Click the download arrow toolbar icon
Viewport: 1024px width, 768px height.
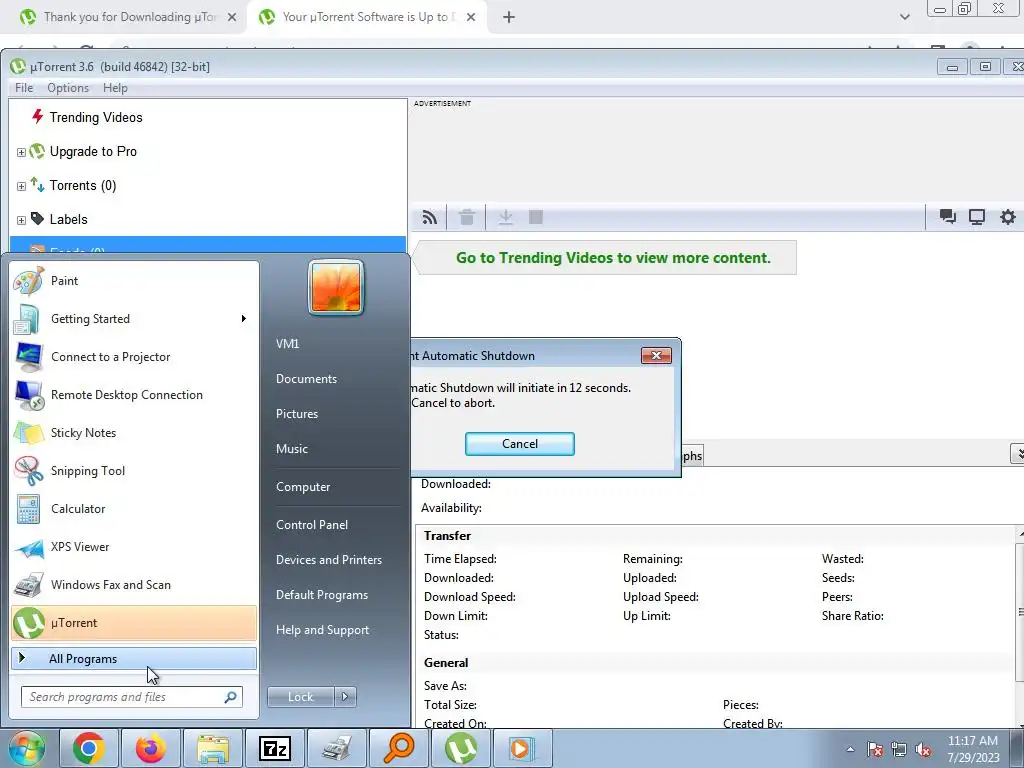tap(505, 217)
